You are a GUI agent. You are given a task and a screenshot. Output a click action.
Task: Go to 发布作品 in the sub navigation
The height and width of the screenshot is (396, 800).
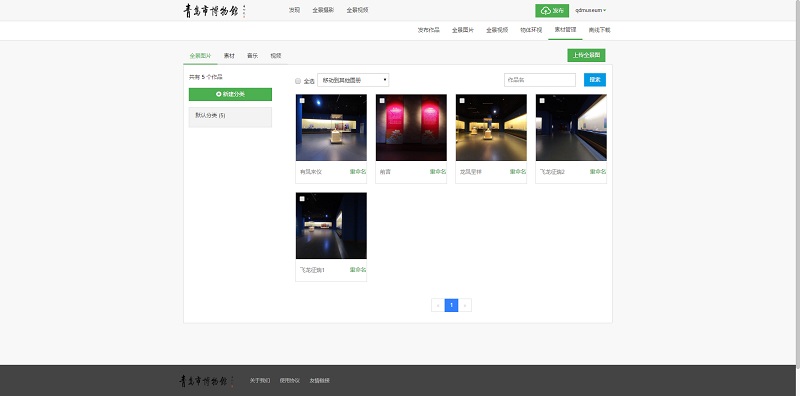pos(429,30)
